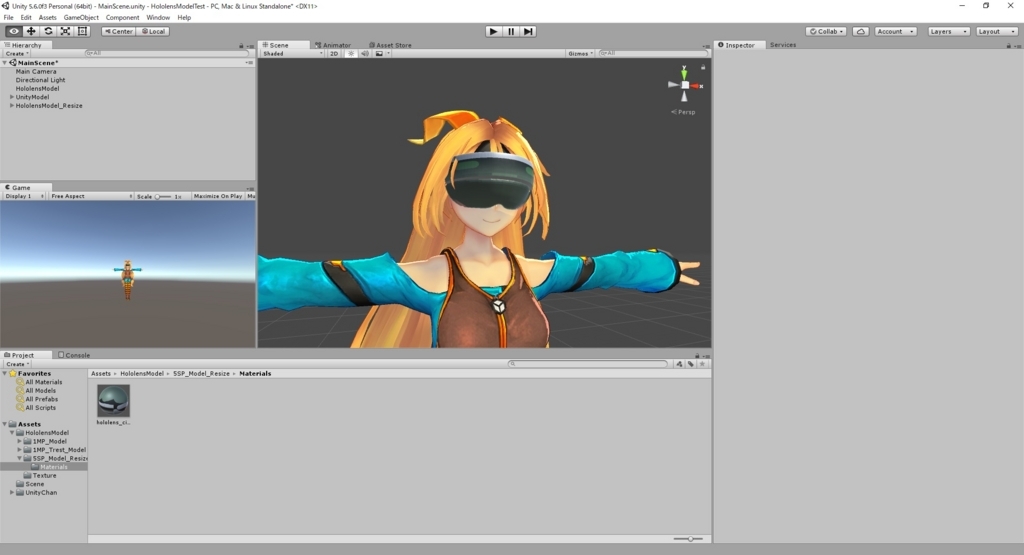This screenshot has height=555, width=1024.
Task: Open the Help menu
Action: (x=184, y=18)
